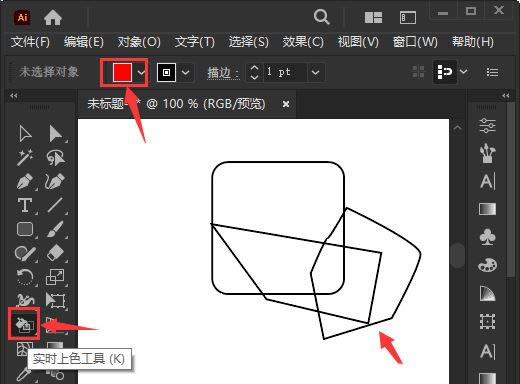520x384 pixels.
Task: Collapse the left toolbar double arrows
Action: tap(14, 96)
